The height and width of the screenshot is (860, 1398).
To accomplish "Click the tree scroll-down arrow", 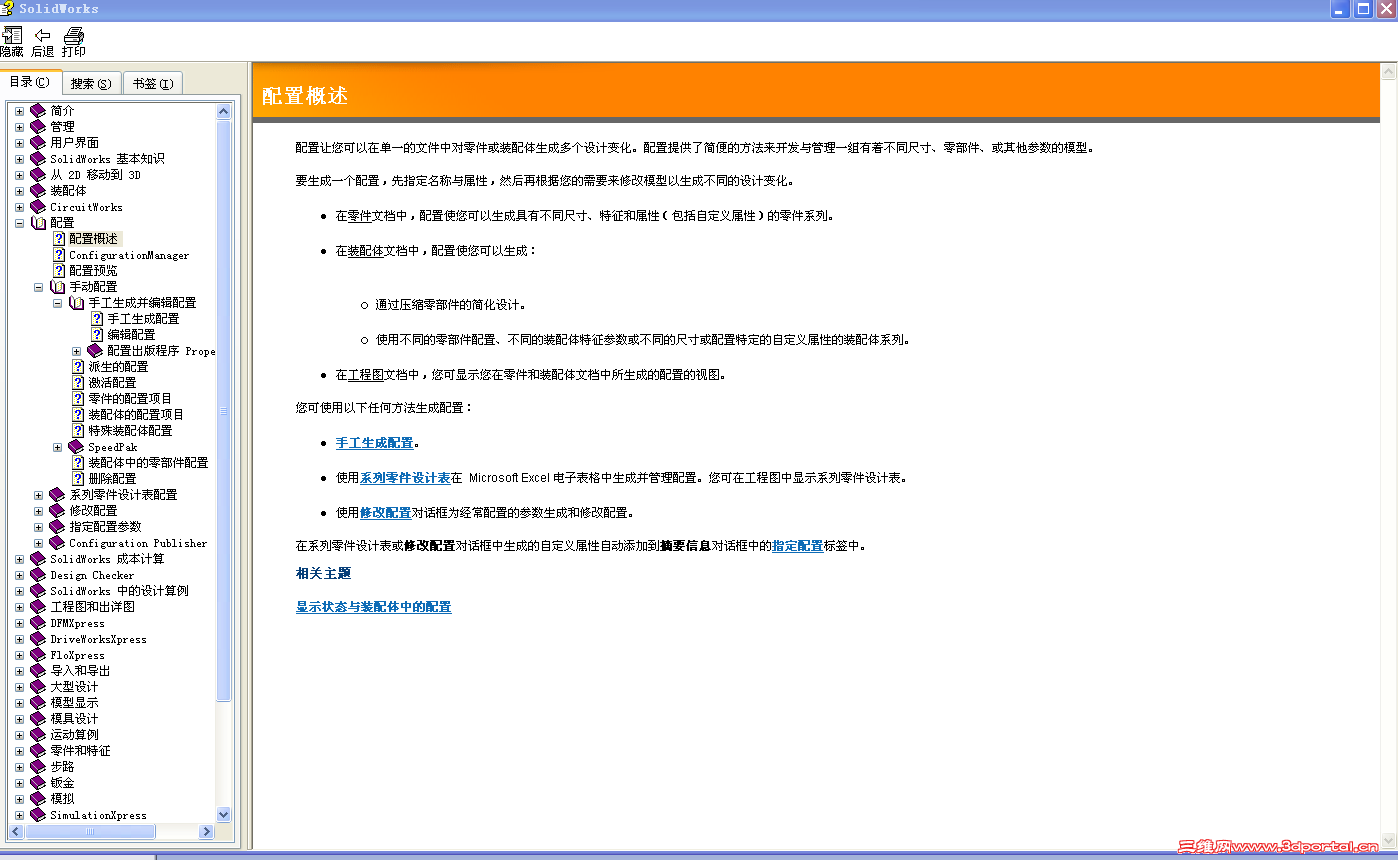I will (223, 815).
